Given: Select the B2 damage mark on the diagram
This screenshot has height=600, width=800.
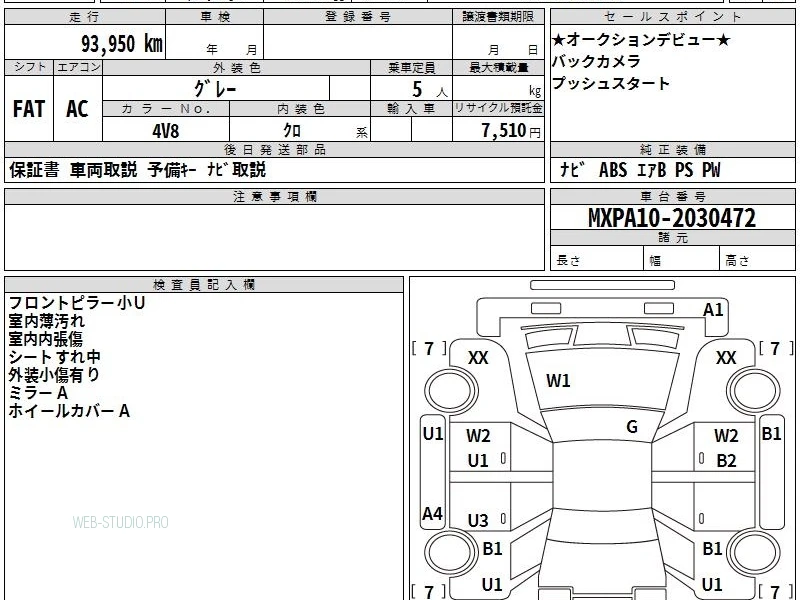Looking at the screenshot, I should 726,461.
